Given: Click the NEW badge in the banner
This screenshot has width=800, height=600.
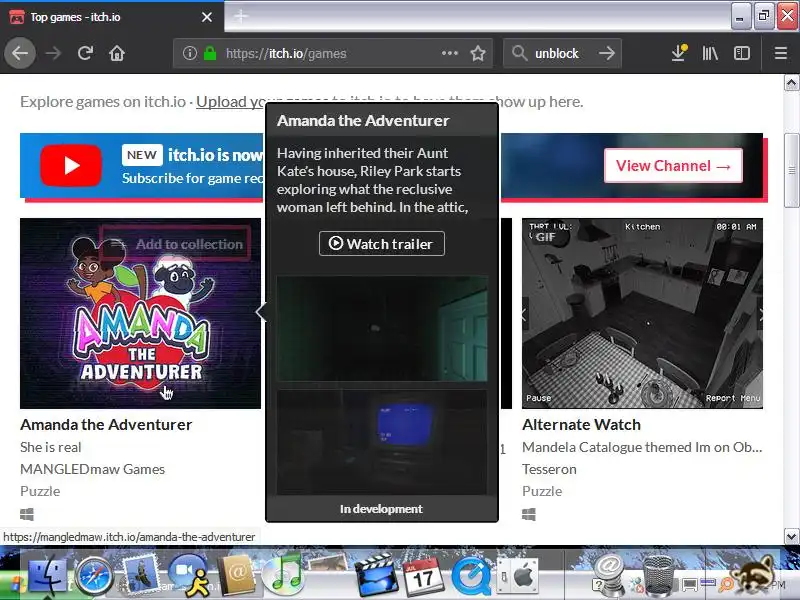Looking at the screenshot, I should [142, 155].
